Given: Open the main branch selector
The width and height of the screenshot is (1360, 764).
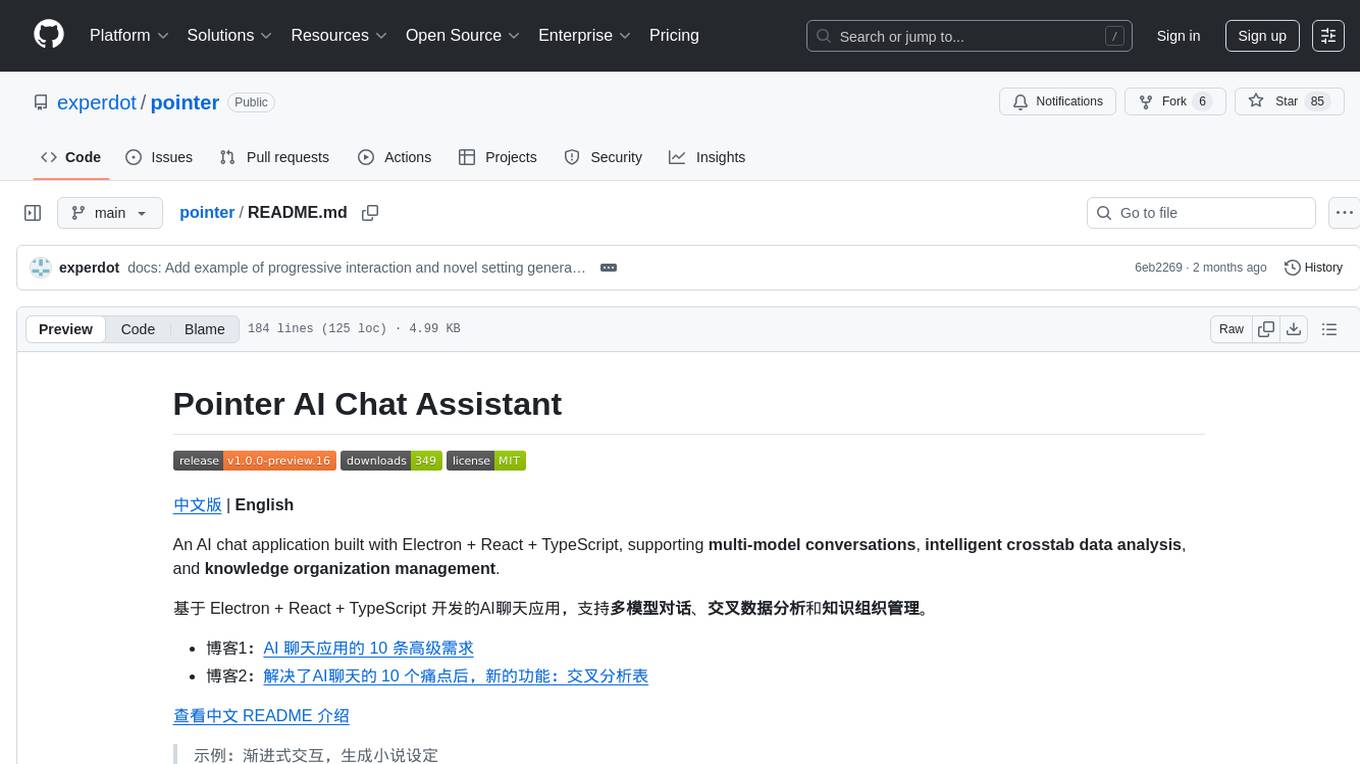Looking at the screenshot, I should 110,213.
